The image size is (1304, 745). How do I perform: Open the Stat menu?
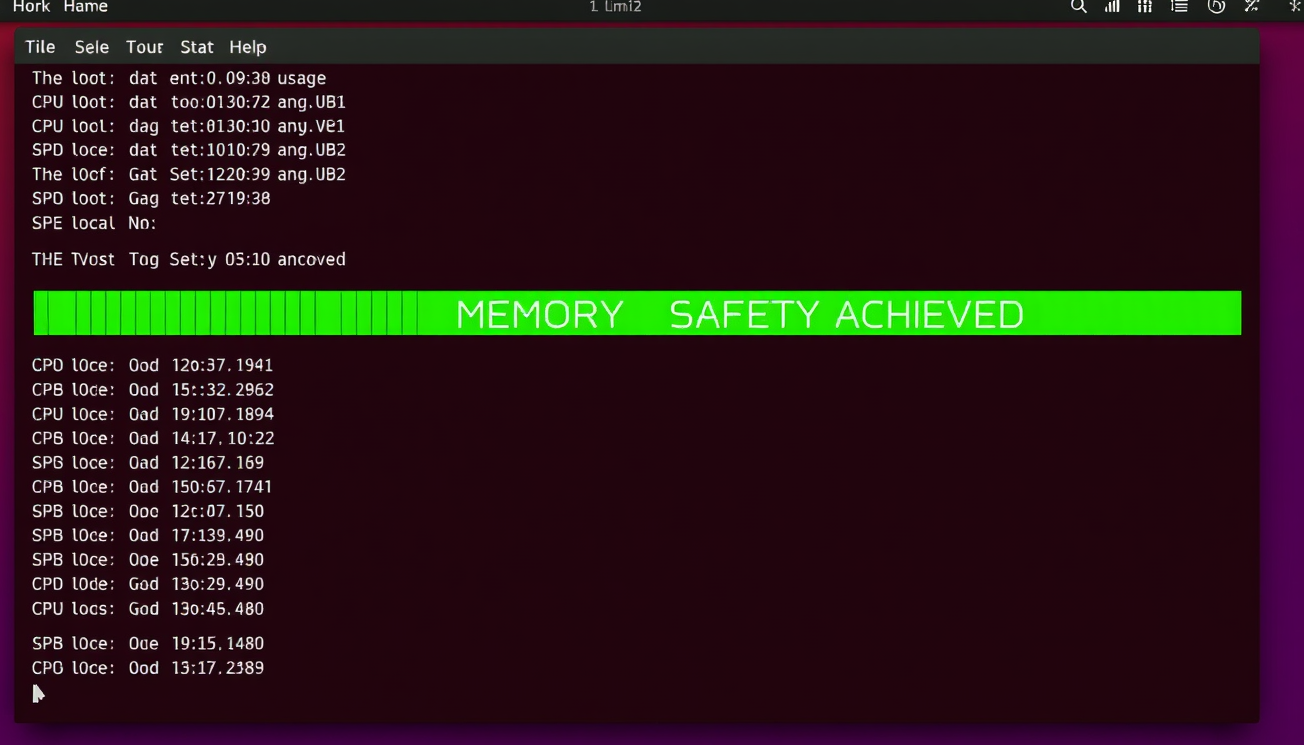197,47
